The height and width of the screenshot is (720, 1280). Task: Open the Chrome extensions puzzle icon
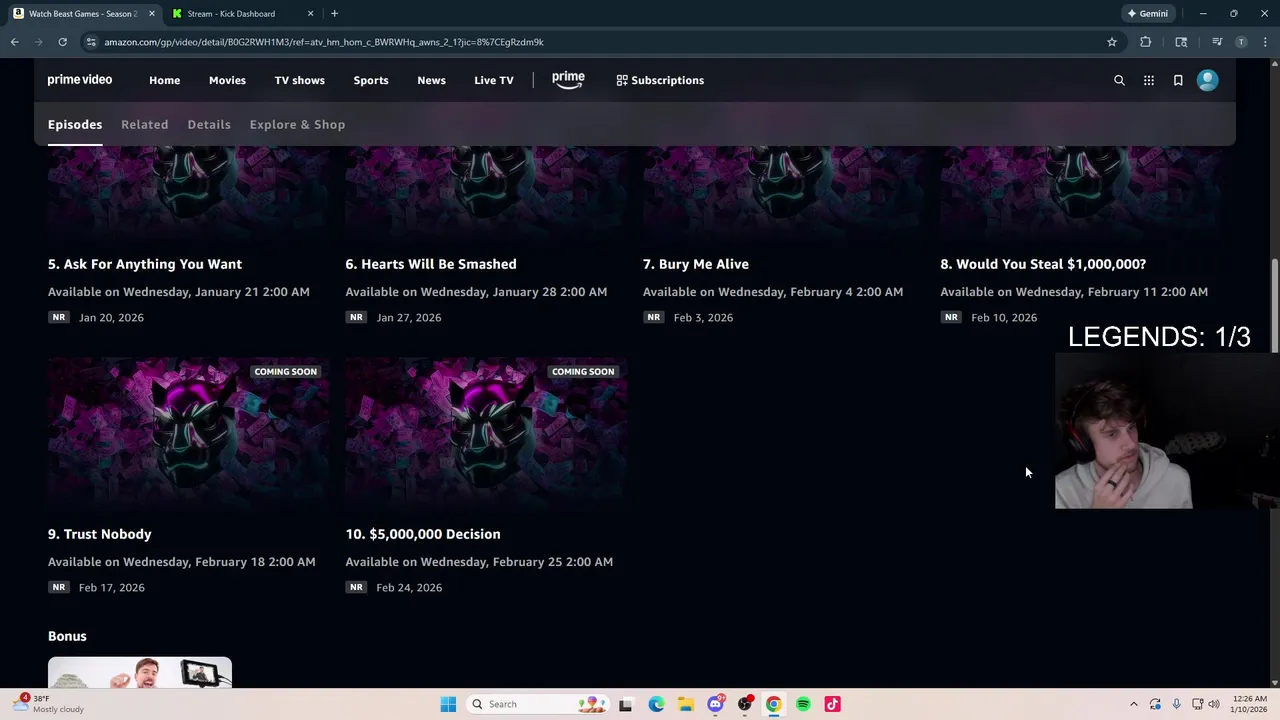pyautogui.click(x=1145, y=42)
